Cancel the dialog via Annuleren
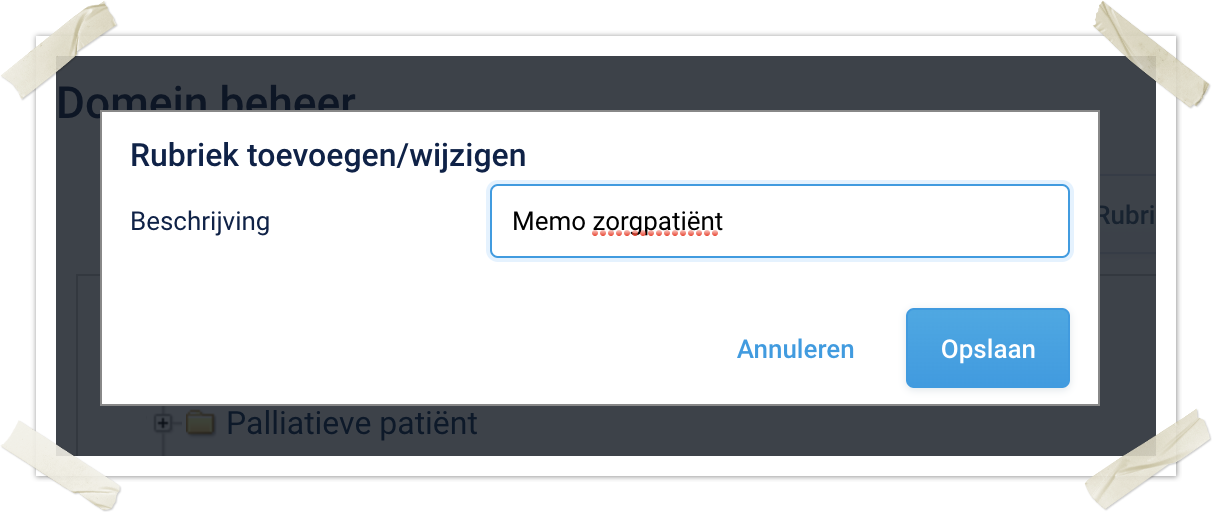This screenshot has width=1212, height=512. 795,349
